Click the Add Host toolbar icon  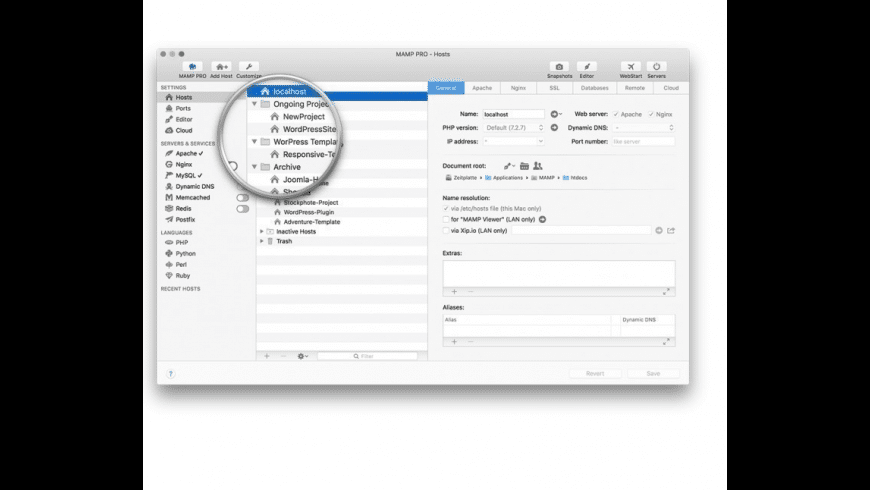coord(221,67)
